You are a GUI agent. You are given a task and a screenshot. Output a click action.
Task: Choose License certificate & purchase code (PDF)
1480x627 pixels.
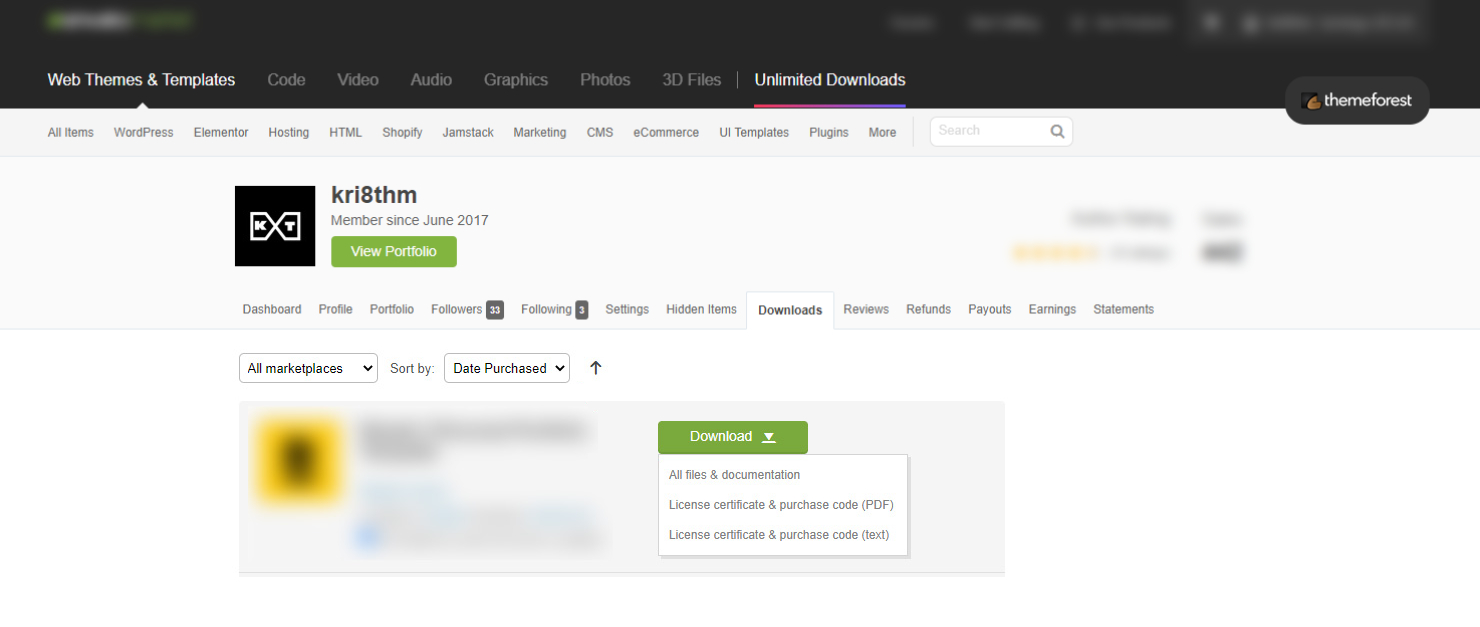pyautogui.click(x=781, y=505)
